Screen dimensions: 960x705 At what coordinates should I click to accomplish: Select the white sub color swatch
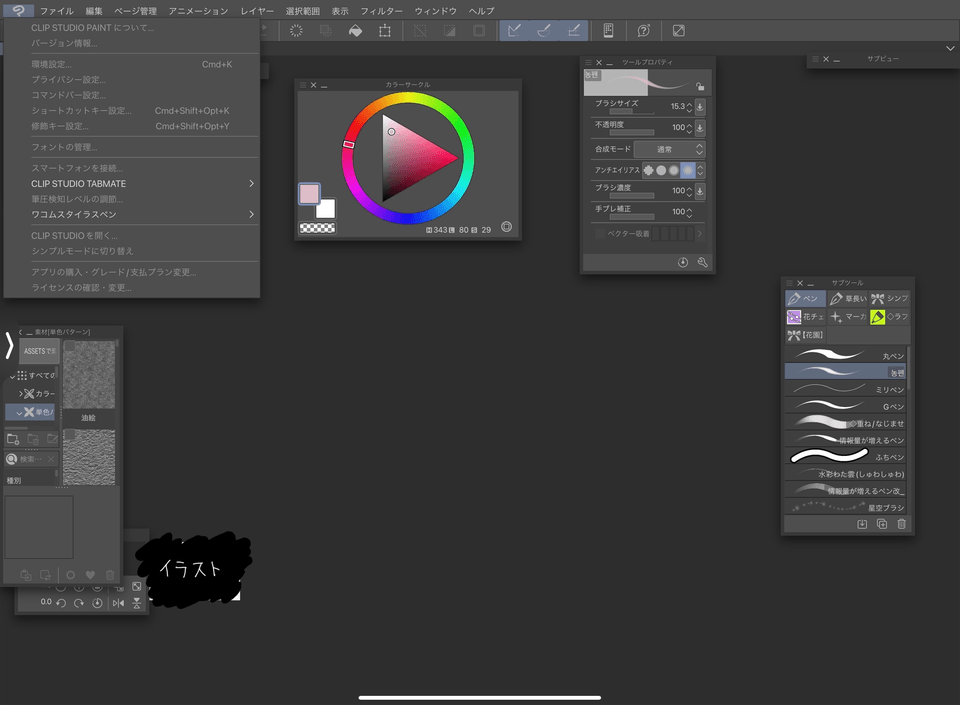326,209
